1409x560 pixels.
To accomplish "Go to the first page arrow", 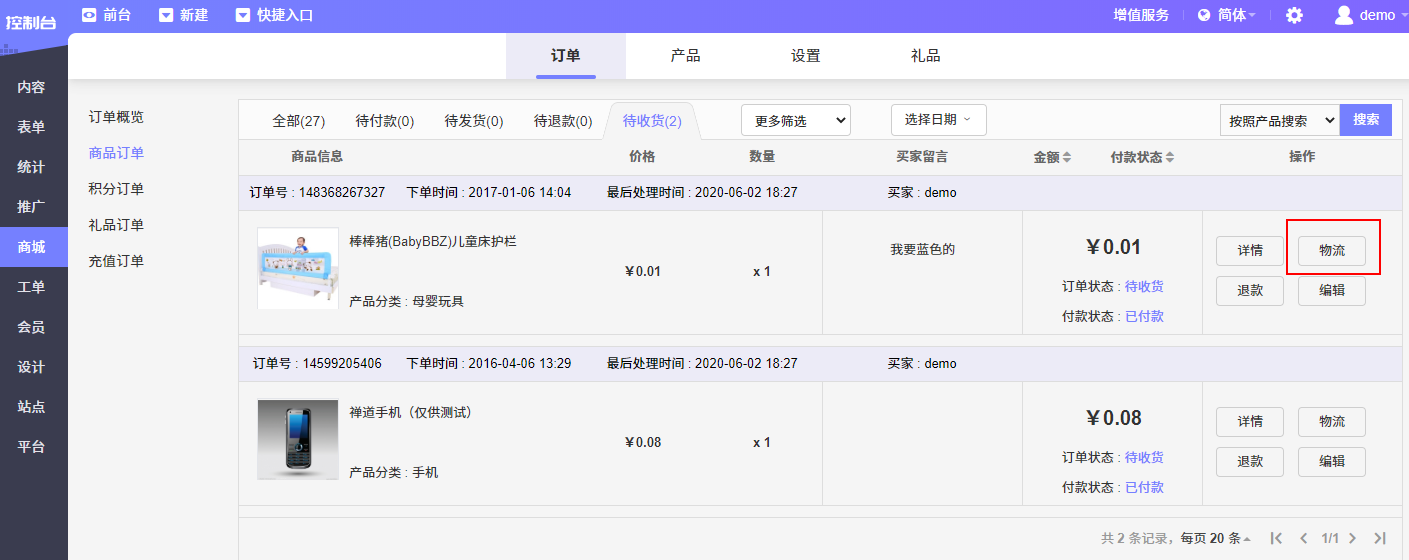I will (1276, 538).
